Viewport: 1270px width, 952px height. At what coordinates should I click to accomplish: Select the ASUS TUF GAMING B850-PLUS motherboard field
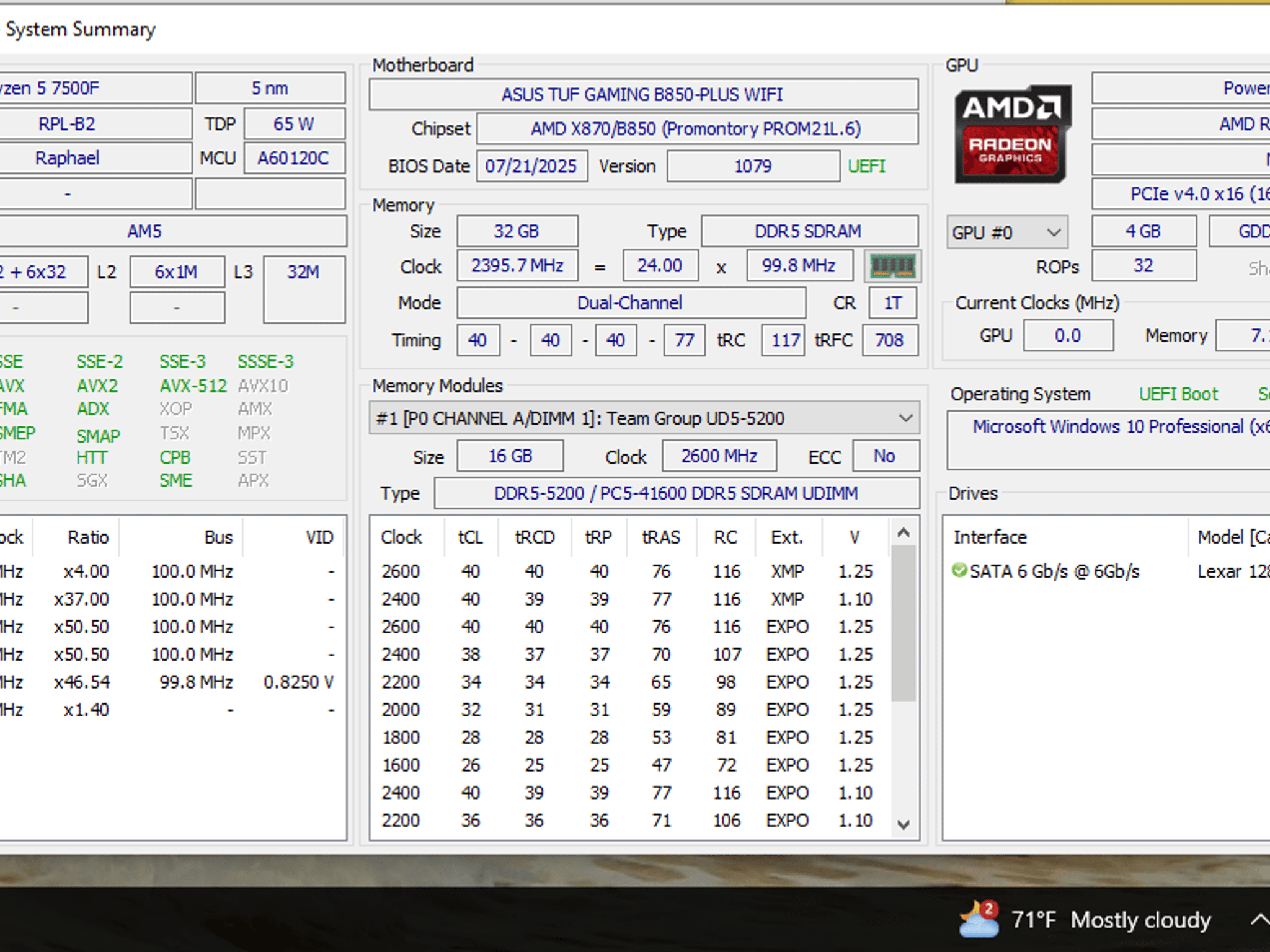pyautogui.click(x=642, y=94)
